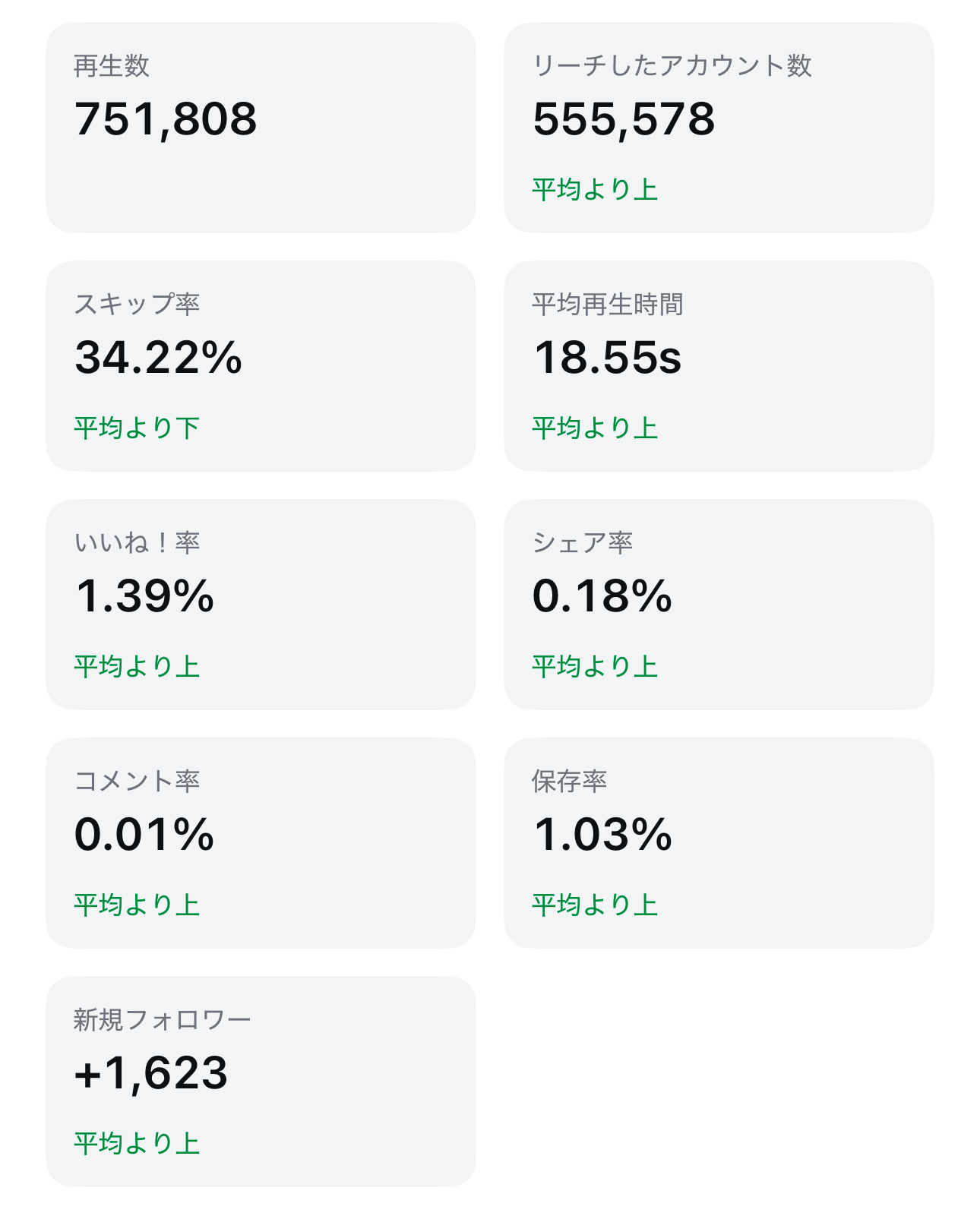The width and height of the screenshot is (980, 1216).
Task: Click the 1.03% save rate value
Action: (x=602, y=835)
